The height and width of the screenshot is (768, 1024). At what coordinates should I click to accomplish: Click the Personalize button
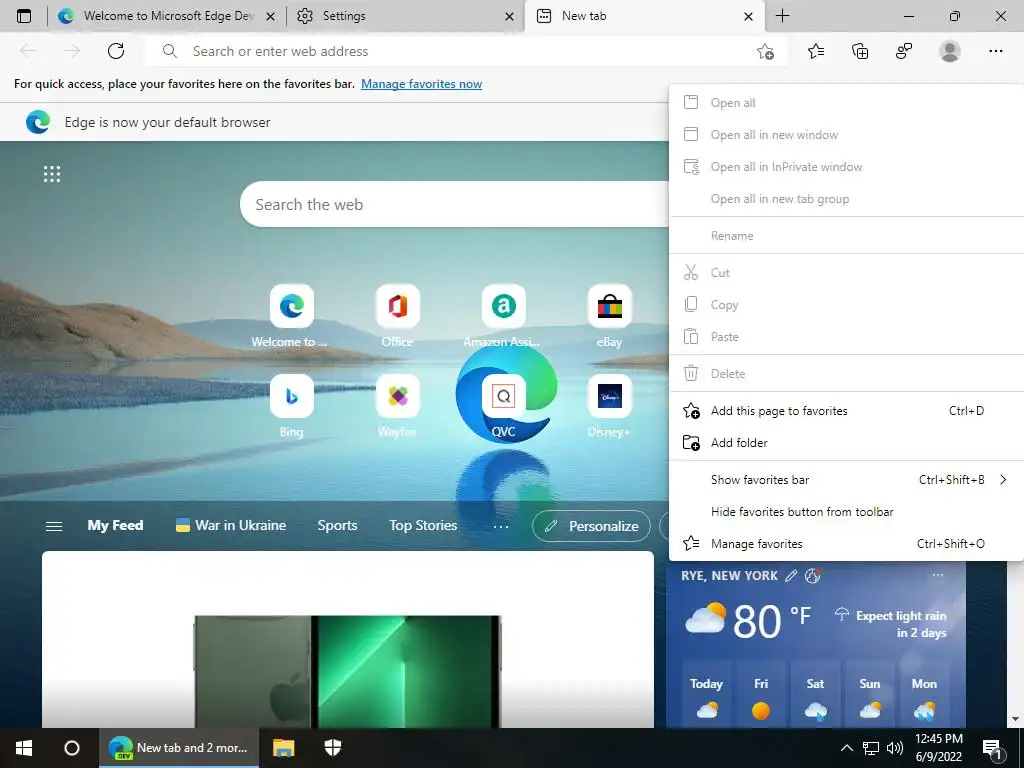click(x=591, y=526)
